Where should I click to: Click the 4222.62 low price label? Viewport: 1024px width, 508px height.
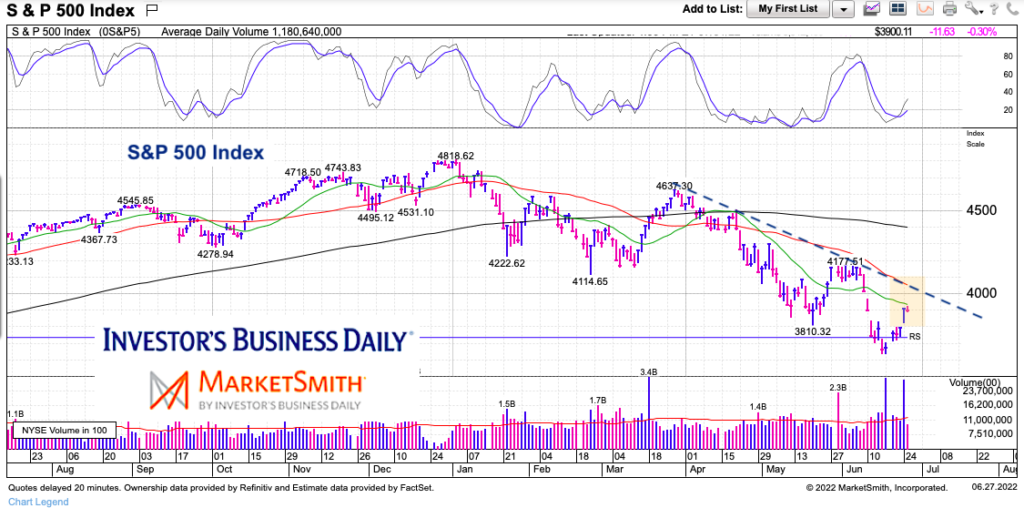508,264
